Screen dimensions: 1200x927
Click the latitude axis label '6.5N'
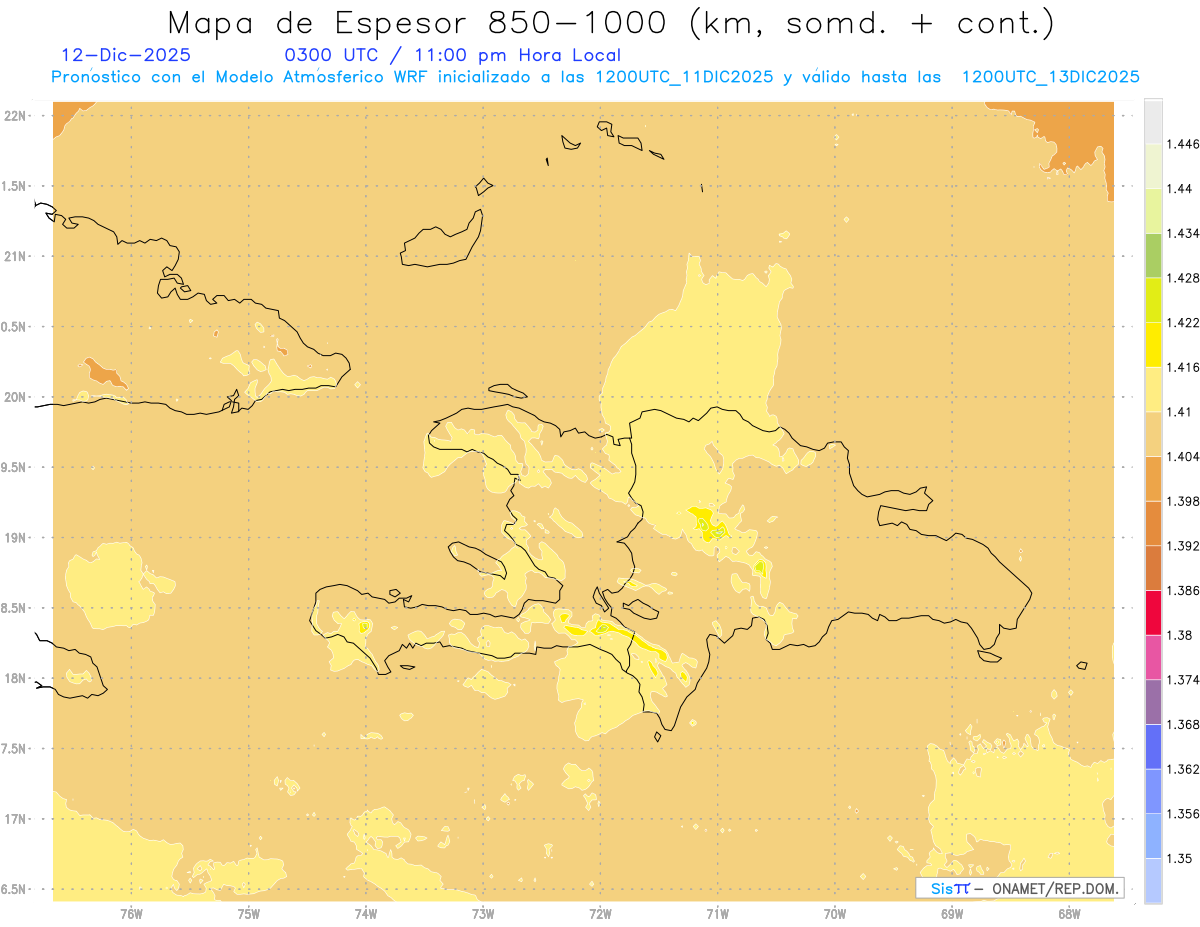coord(14,889)
